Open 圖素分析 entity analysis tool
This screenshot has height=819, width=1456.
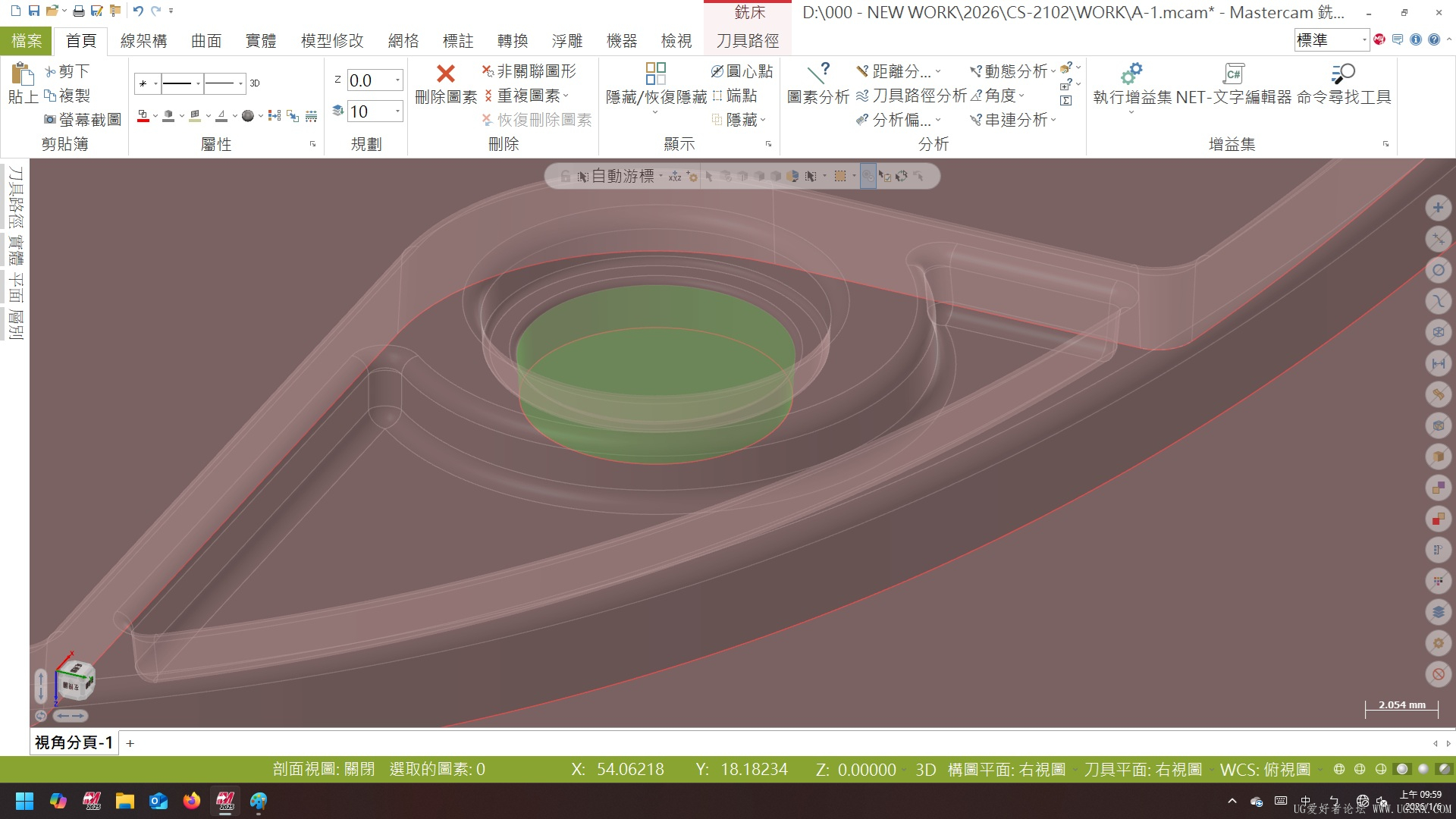coord(818,74)
